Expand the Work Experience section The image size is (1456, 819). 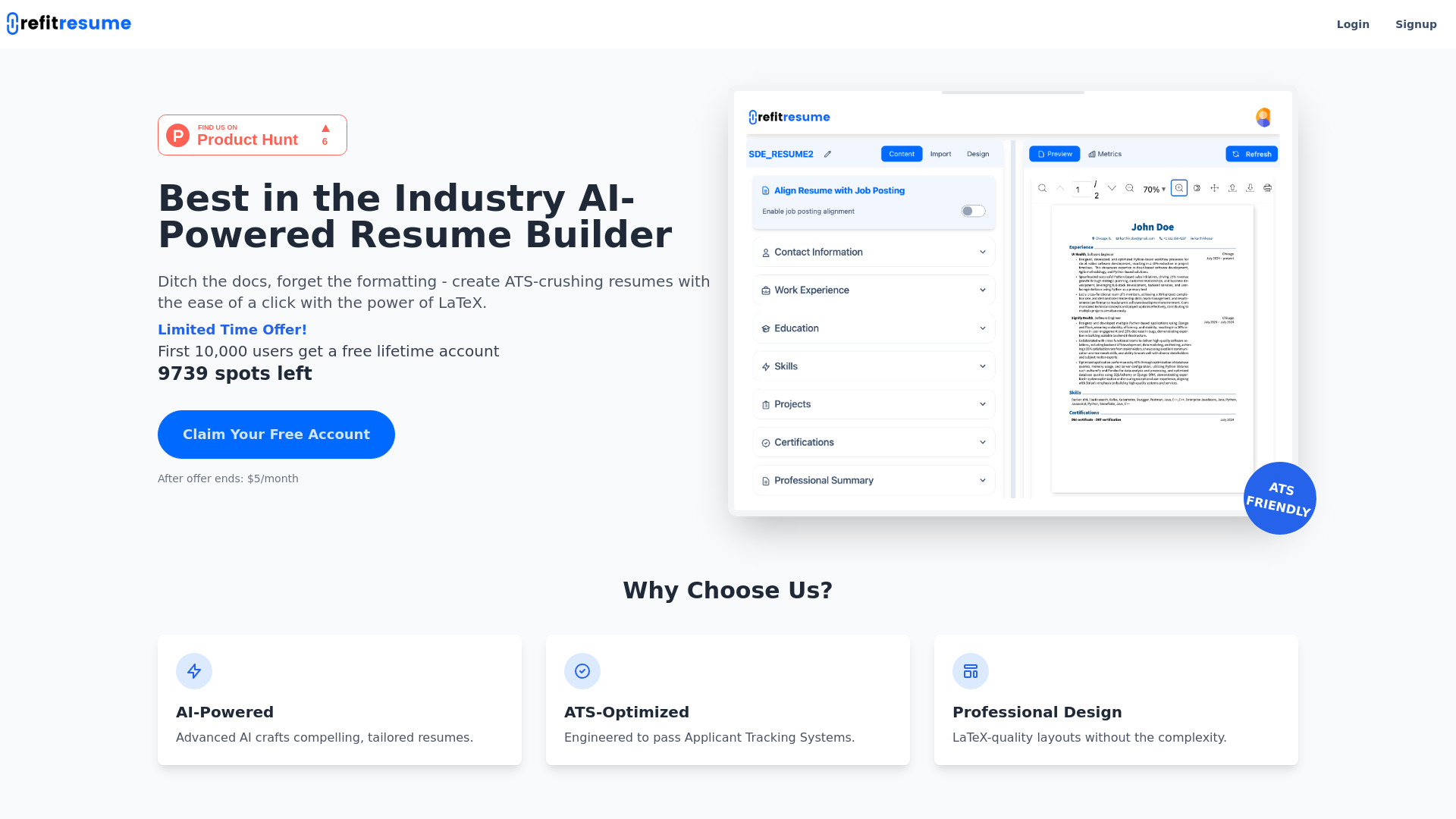click(x=873, y=289)
